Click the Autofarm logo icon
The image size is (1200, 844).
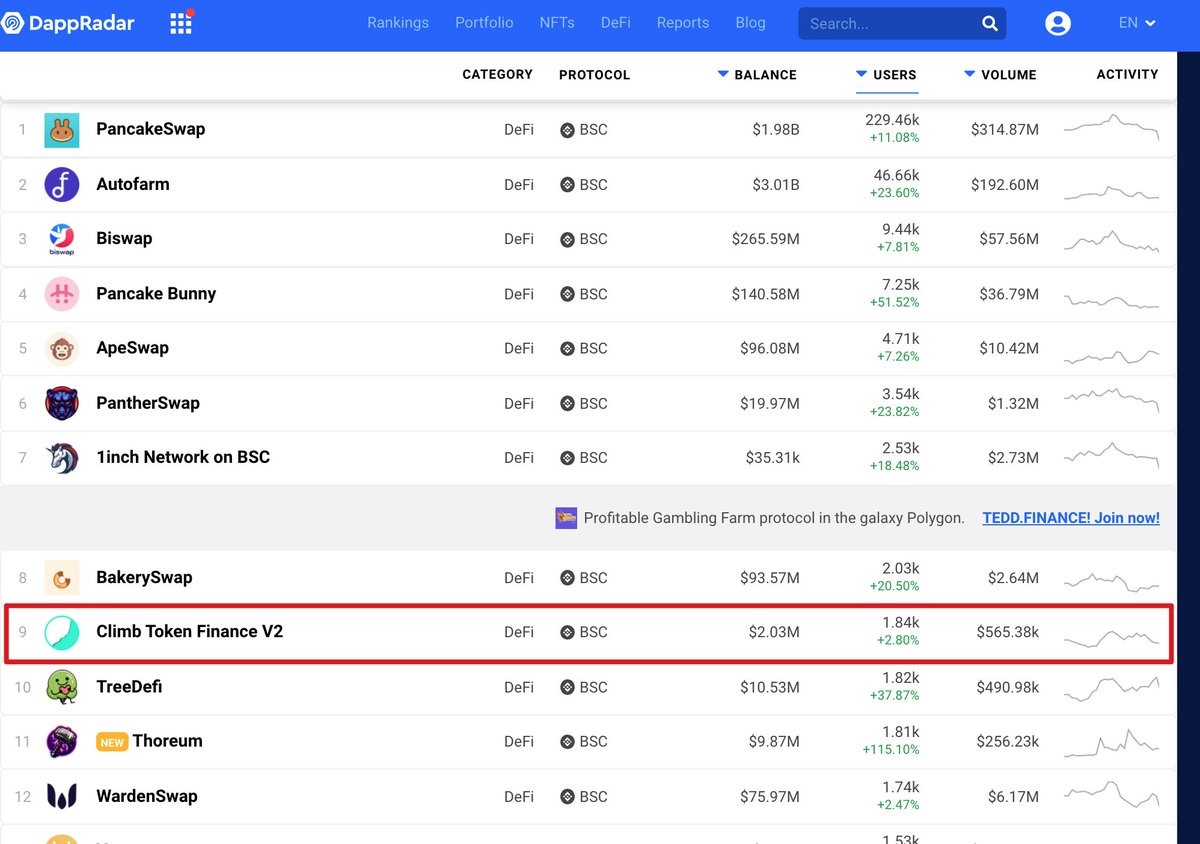pos(62,184)
